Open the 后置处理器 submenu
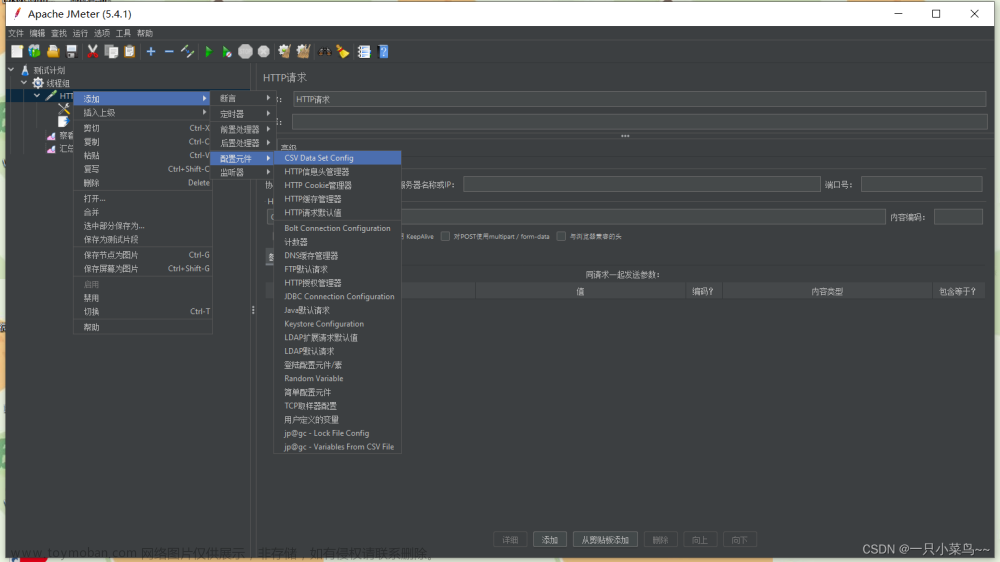 coord(243,143)
